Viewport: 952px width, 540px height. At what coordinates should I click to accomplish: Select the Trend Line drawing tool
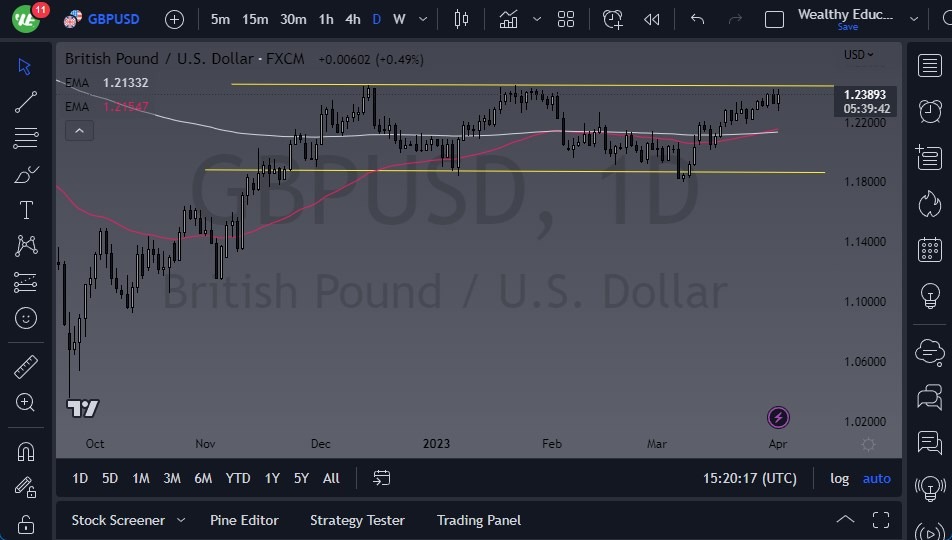point(26,102)
